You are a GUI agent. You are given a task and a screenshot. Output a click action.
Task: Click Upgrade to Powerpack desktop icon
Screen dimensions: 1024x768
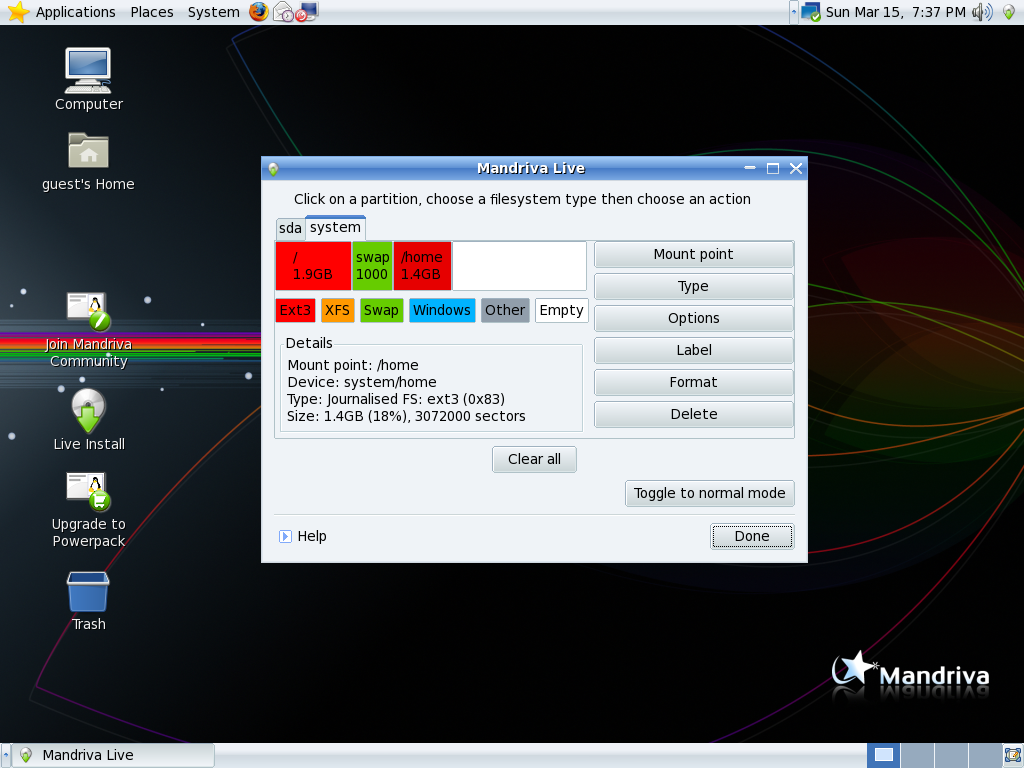(x=88, y=510)
